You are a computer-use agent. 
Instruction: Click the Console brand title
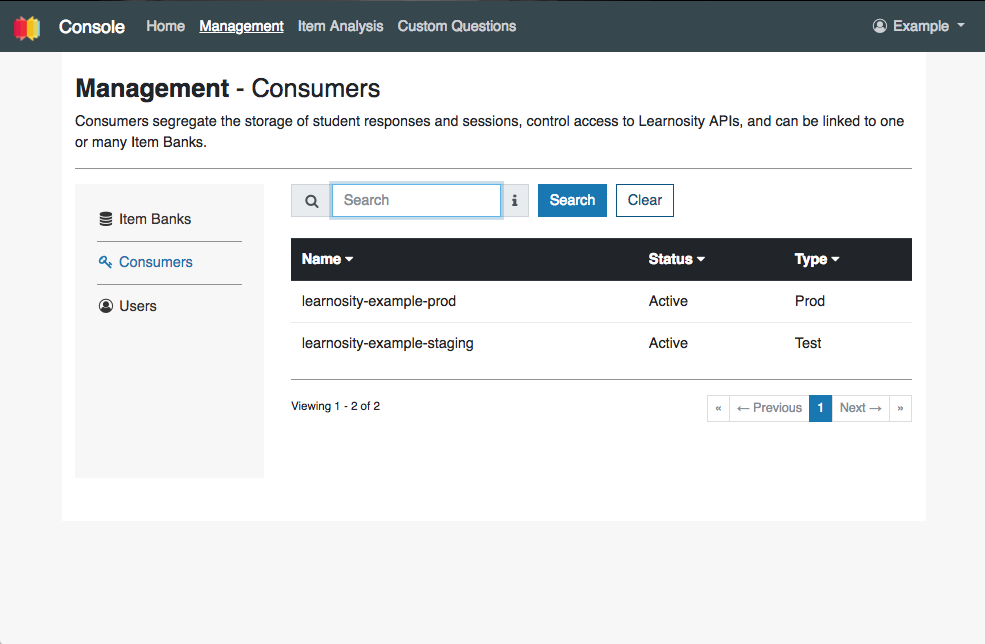[92, 26]
